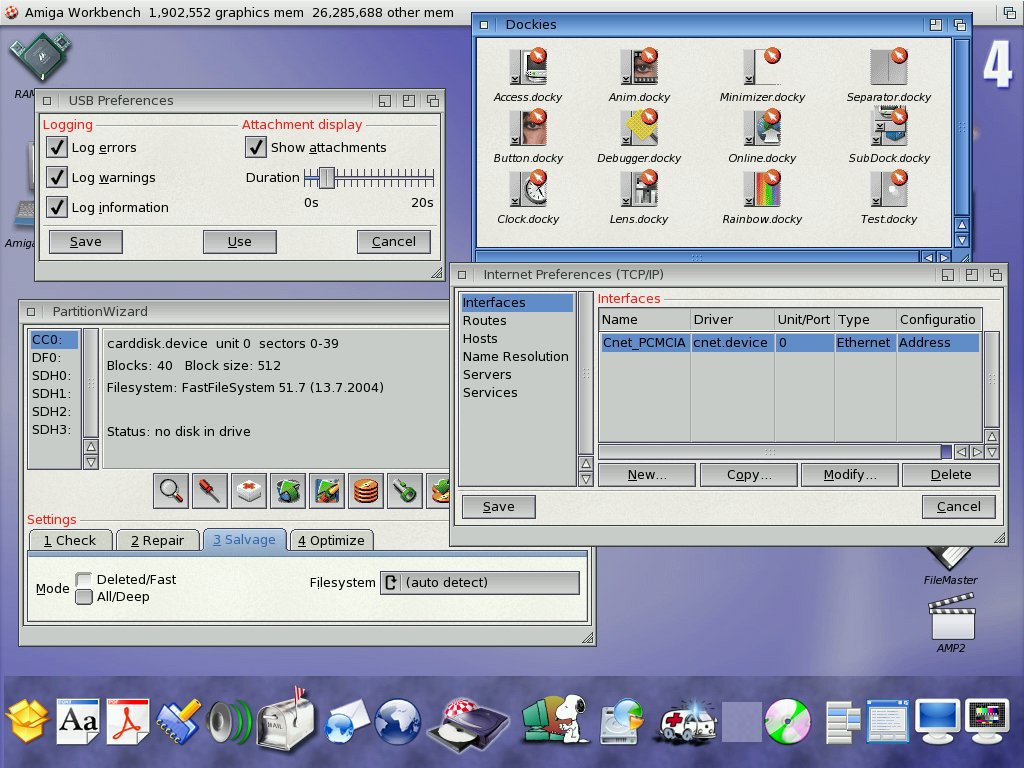Image resolution: width=1024 pixels, height=768 pixels.
Task: Open the Filesystem auto detect cycle menu
Action: pos(480,583)
